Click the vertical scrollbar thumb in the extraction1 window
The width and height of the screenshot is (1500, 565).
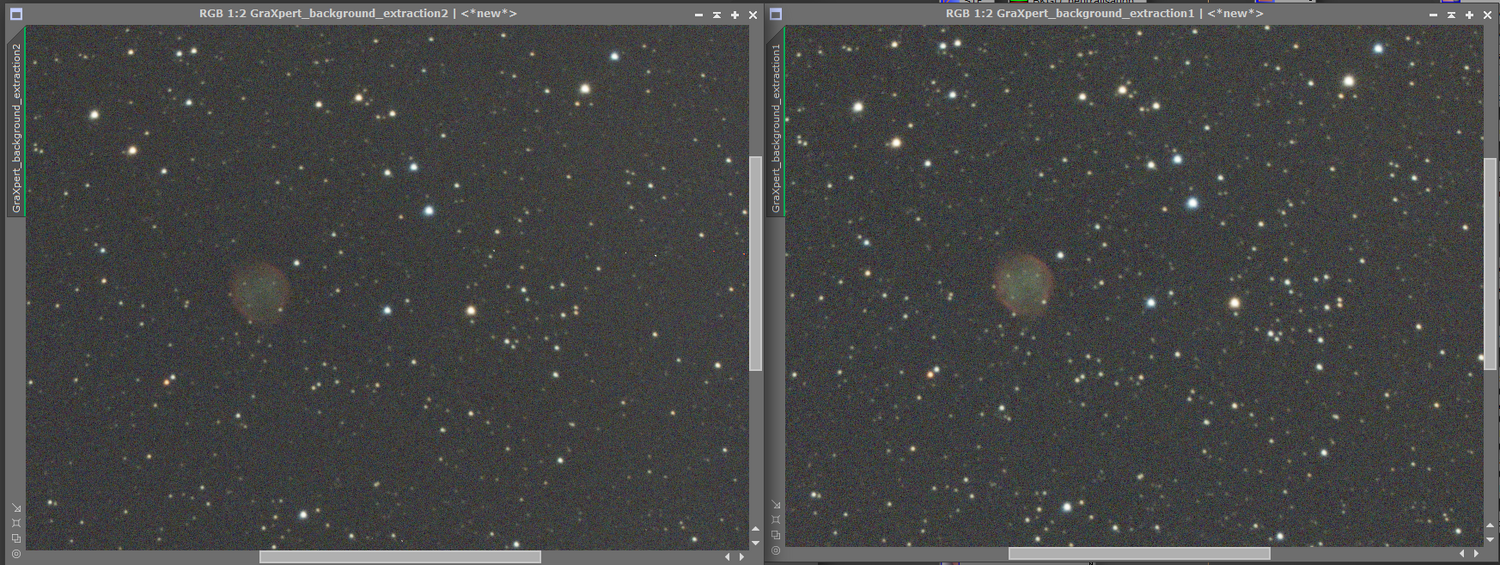click(1490, 263)
